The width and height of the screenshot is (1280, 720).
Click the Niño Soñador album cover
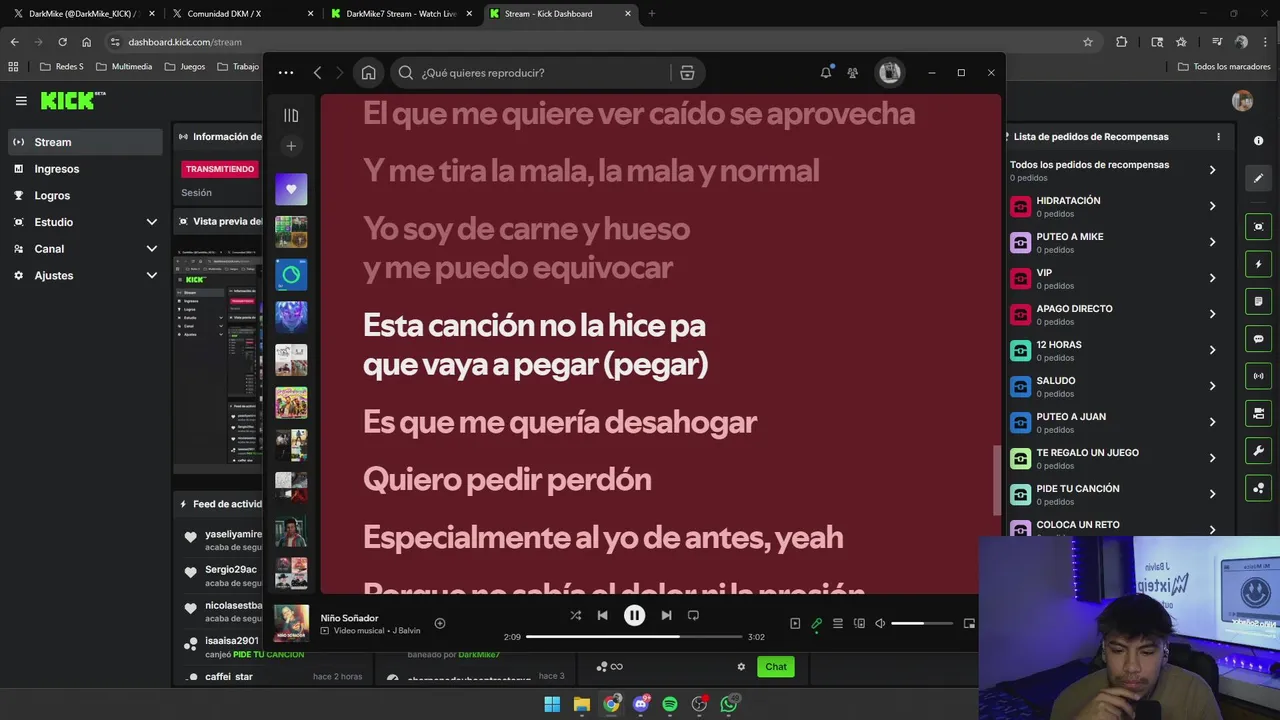[292, 623]
